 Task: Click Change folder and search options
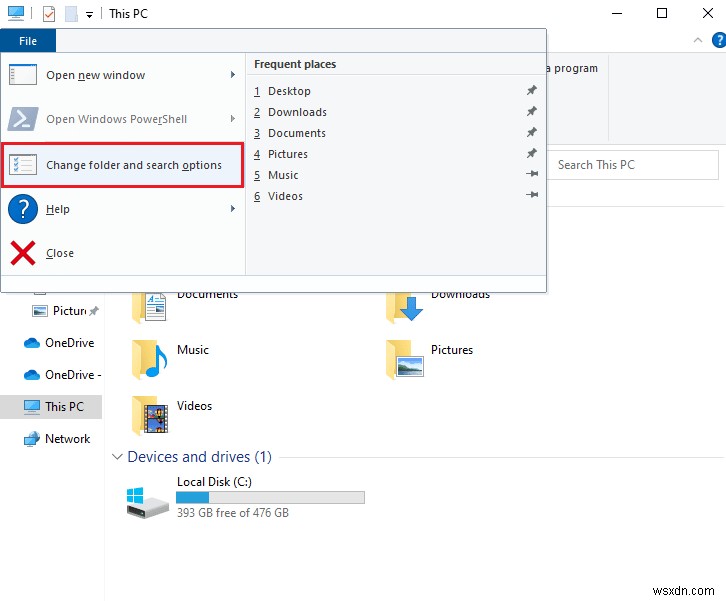click(x=123, y=165)
